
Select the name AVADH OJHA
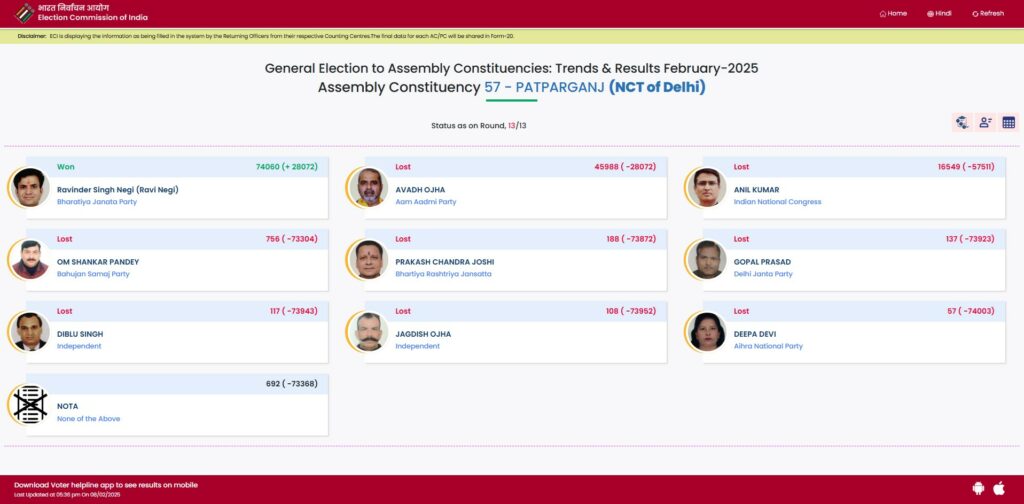(420, 190)
